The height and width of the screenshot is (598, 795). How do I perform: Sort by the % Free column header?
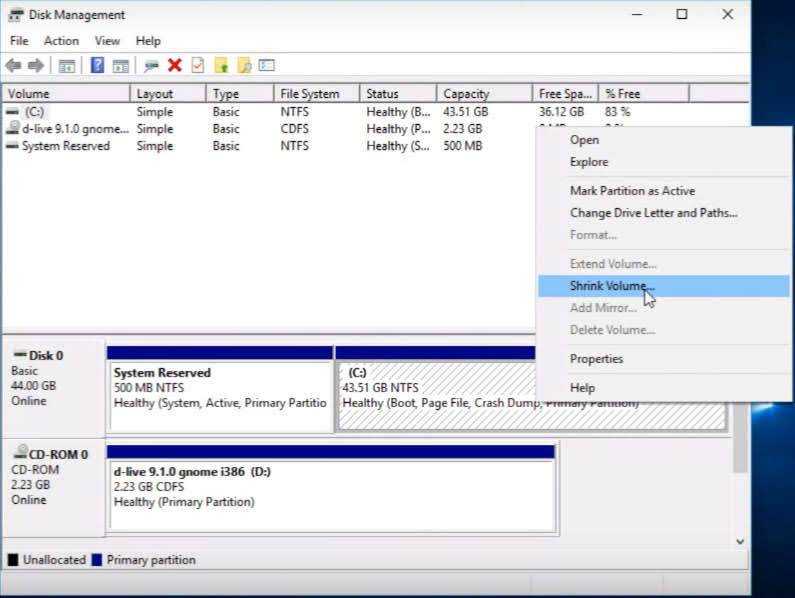pos(644,94)
